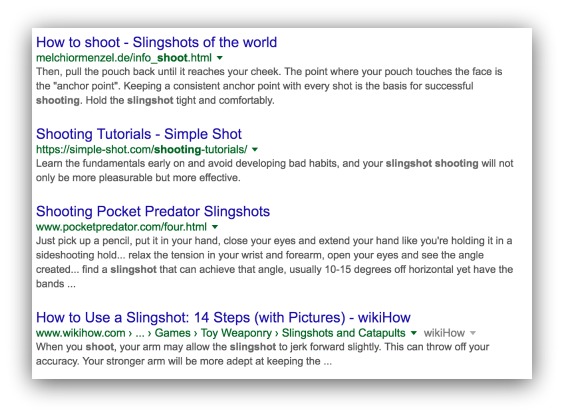
Task: Click the www.pocketpredator.com/four.html URL
Action: [x=122, y=227]
